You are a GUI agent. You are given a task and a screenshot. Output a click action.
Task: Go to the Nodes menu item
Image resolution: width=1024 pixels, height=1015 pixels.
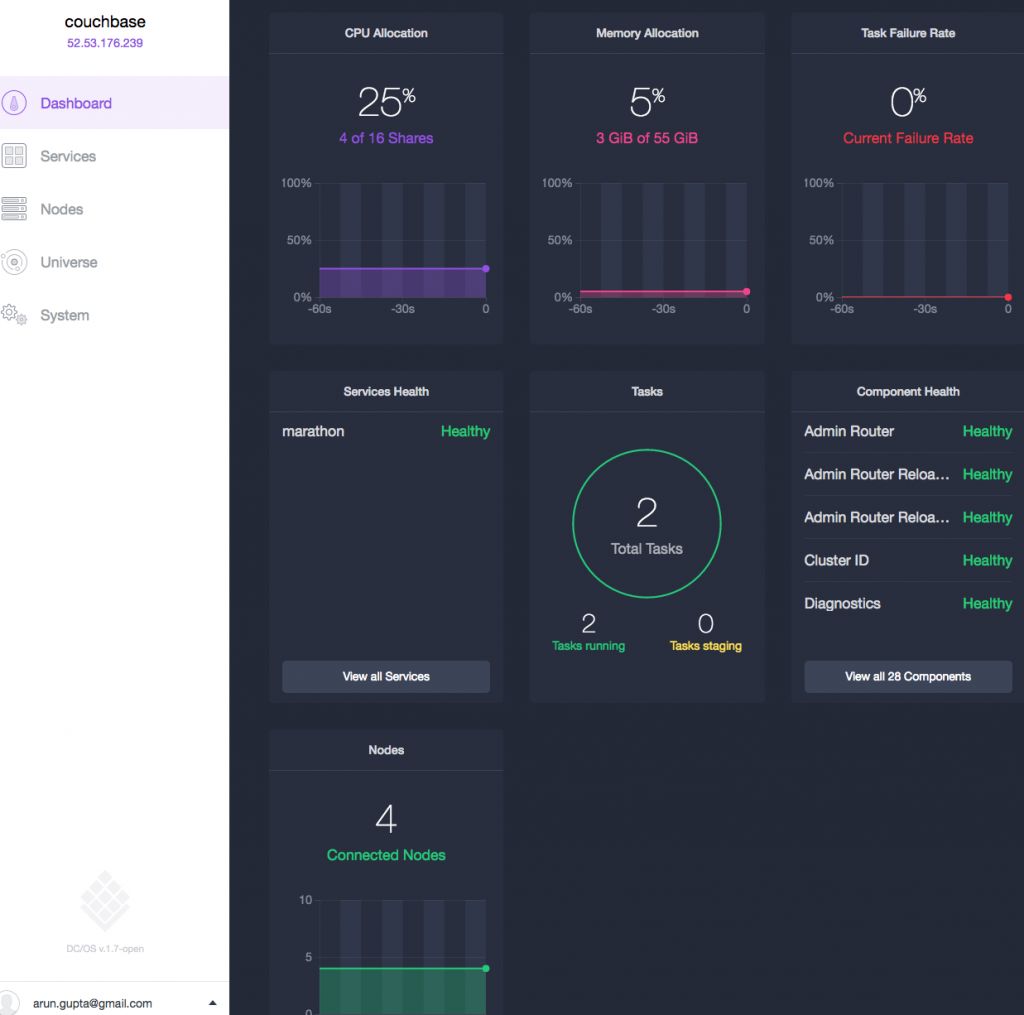click(114, 209)
